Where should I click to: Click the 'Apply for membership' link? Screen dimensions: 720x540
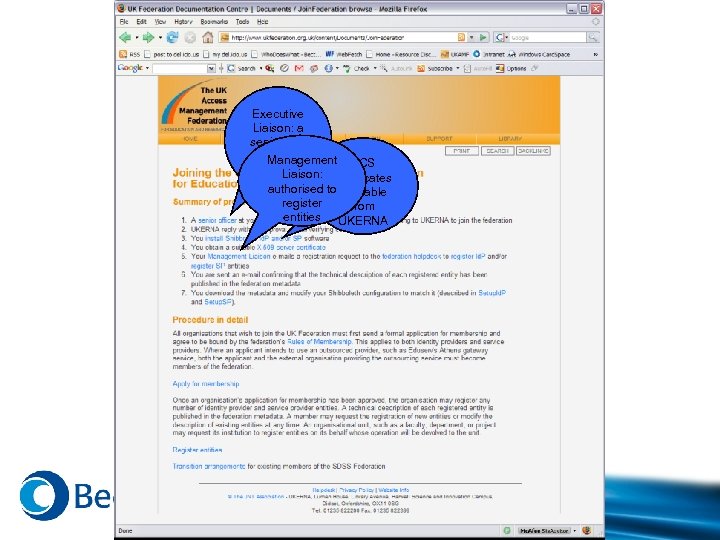206,384
